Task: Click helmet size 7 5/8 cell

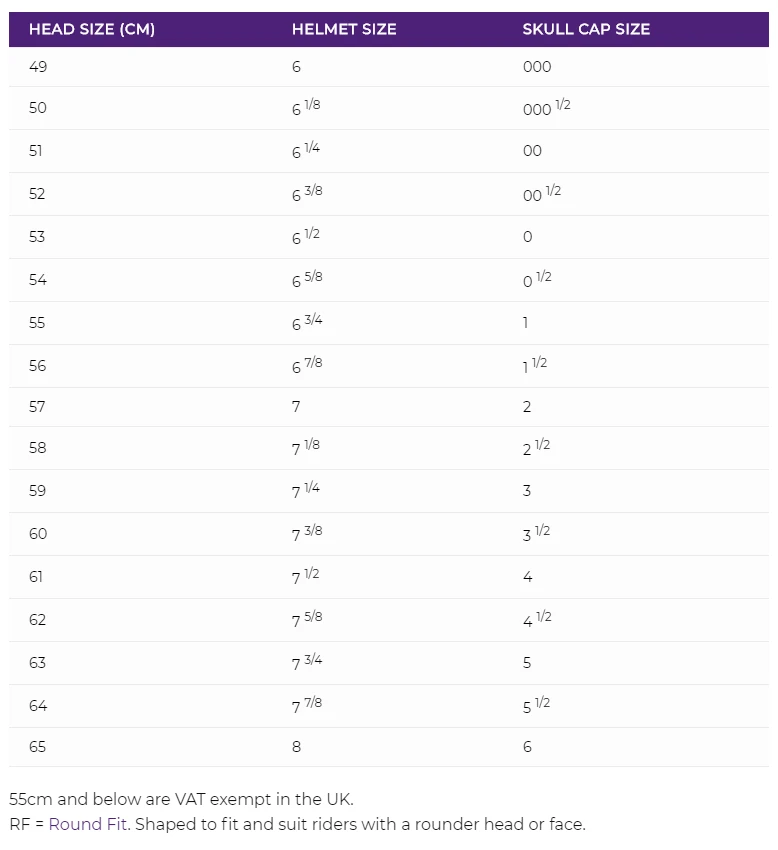Action: pyautogui.click(x=307, y=620)
